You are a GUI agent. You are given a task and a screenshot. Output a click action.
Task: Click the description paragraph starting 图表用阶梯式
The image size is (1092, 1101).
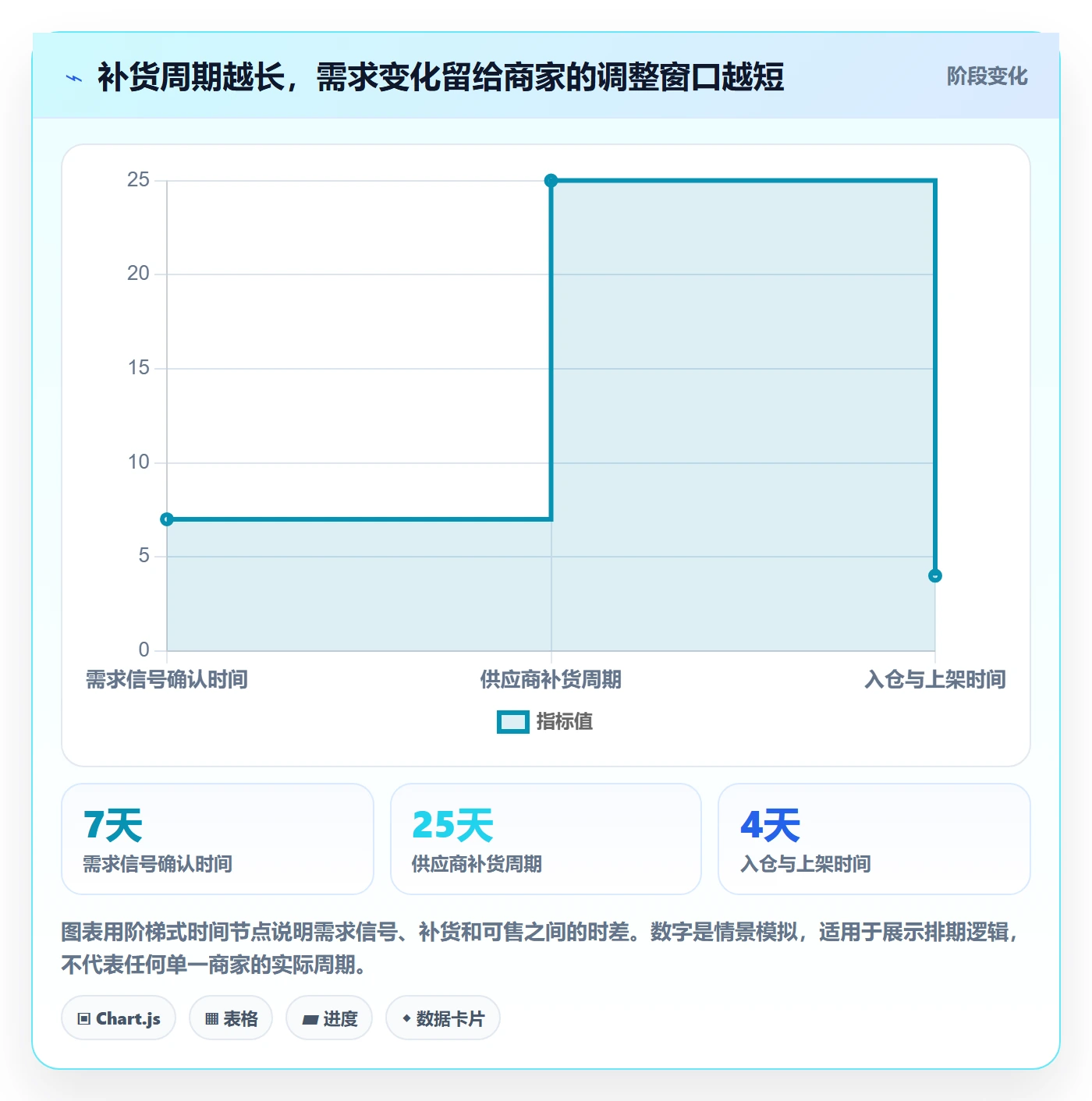(x=541, y=948)
